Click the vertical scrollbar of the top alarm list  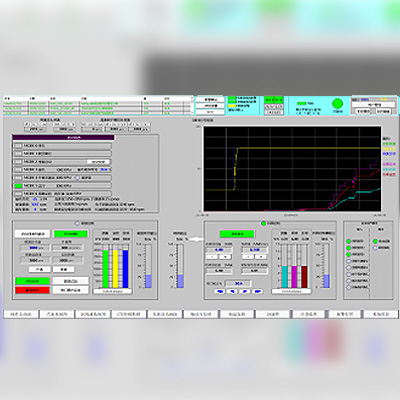(x=192, y=106)
